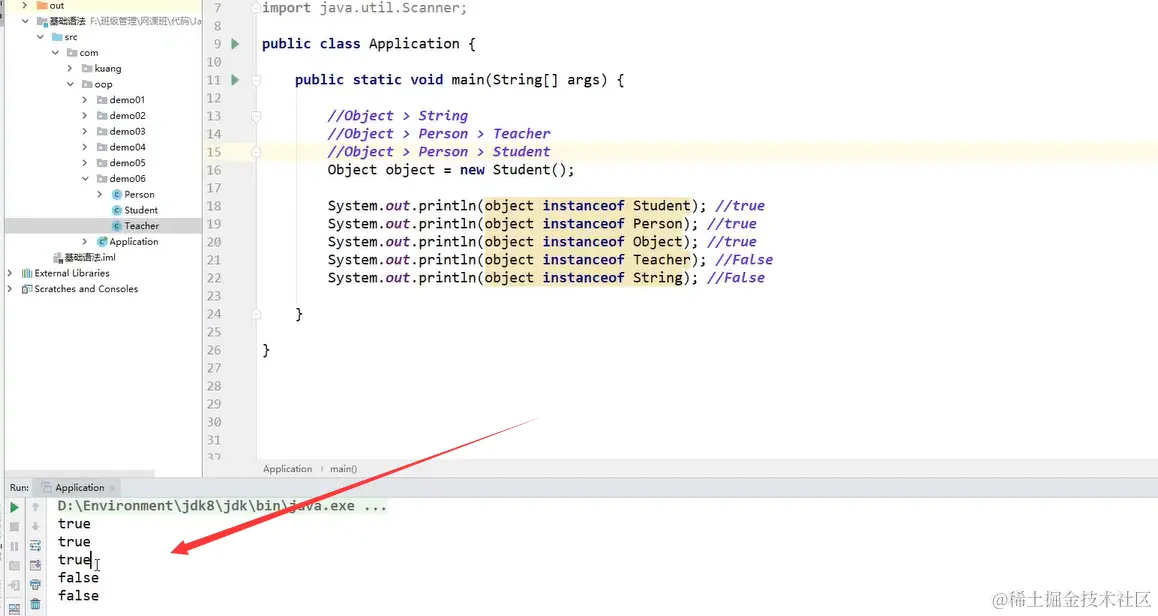Viewport: 1158px width, 616px height.
Task: Run class via gutter arrow on line 9
Action: 235,44
